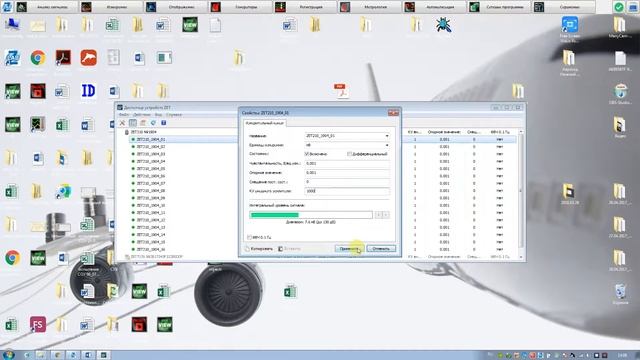
Task: Click the Копировать button
Action: click(x=259, y=249)
